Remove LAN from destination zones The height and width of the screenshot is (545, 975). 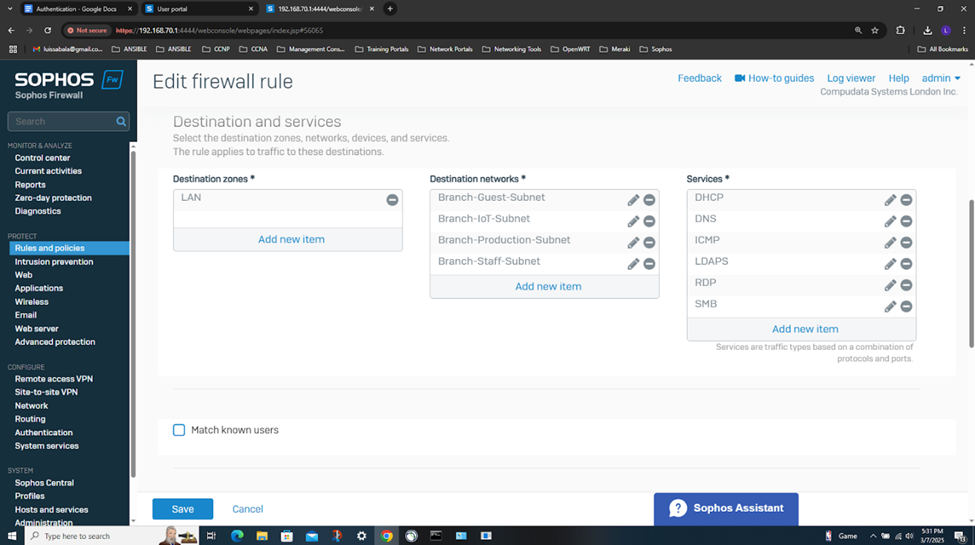point(392,200)
